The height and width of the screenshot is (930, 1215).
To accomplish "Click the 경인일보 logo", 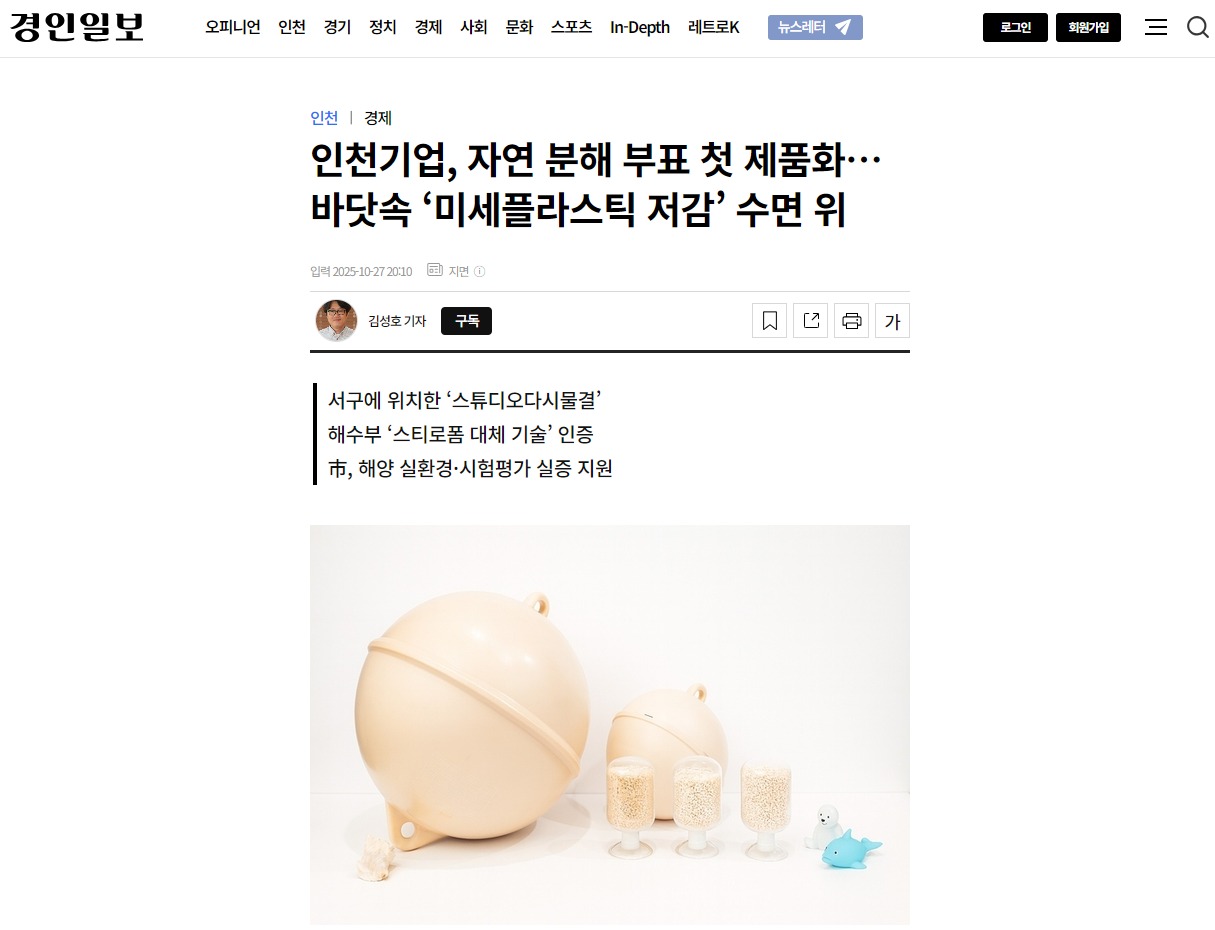I will tap(77, 27).
